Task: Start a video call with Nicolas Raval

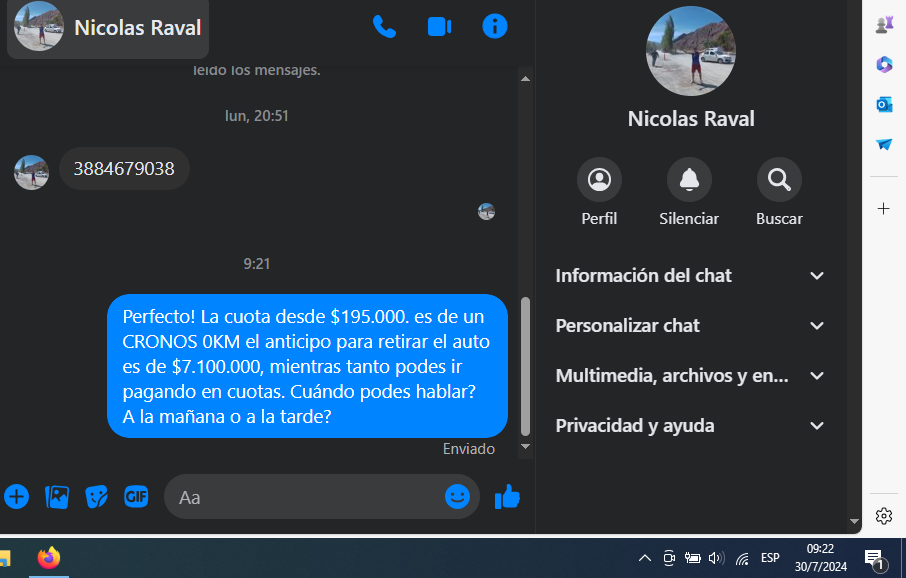Action: tap(439, 27)
